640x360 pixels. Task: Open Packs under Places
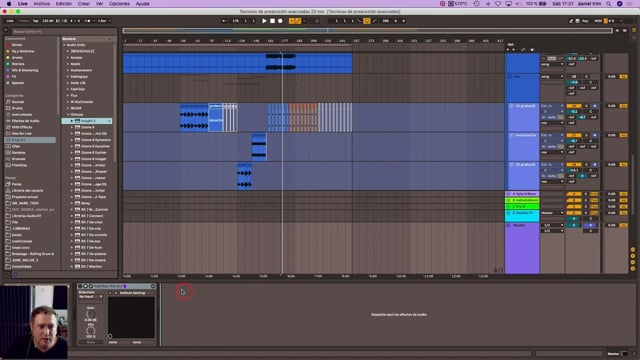click(x=16, y=184)
